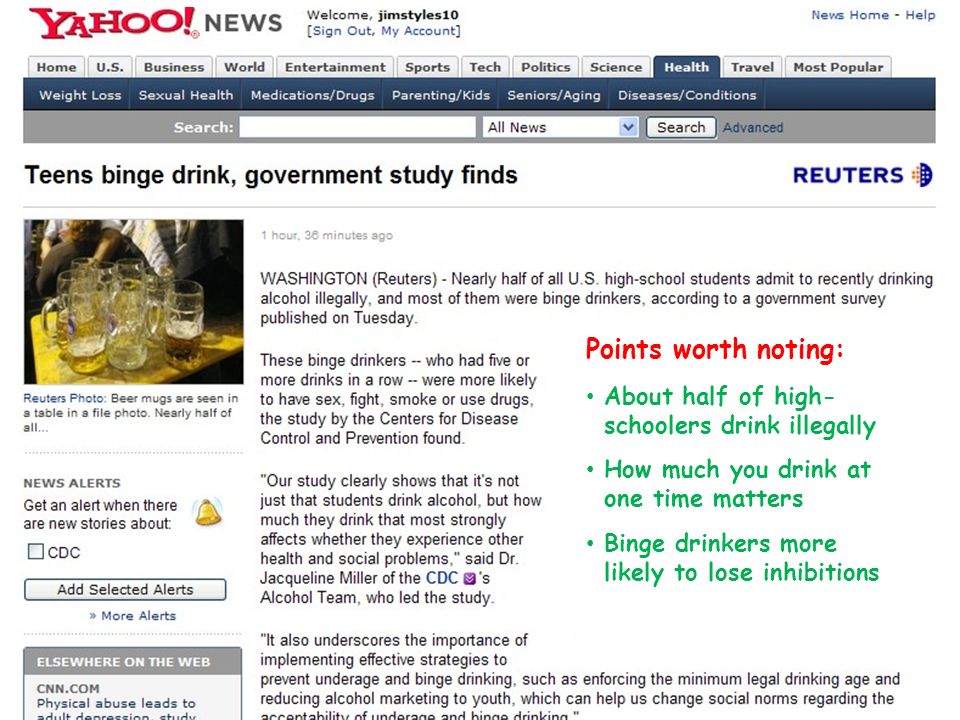Click the Reuters logo icon
Image resolution: width=960 pixels, height=720 pixels.
pos(922,175)
